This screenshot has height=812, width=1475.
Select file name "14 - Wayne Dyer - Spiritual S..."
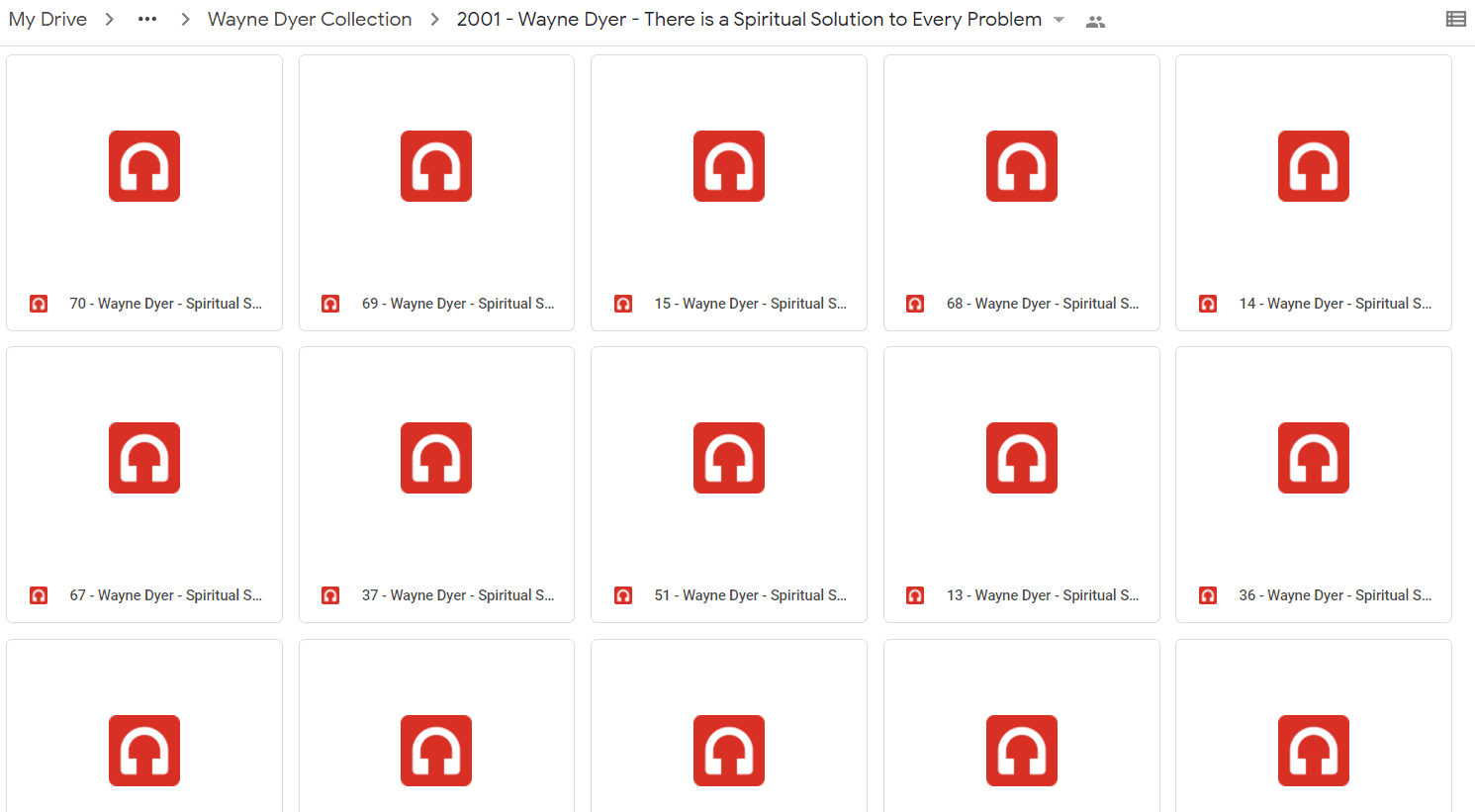1336,304
